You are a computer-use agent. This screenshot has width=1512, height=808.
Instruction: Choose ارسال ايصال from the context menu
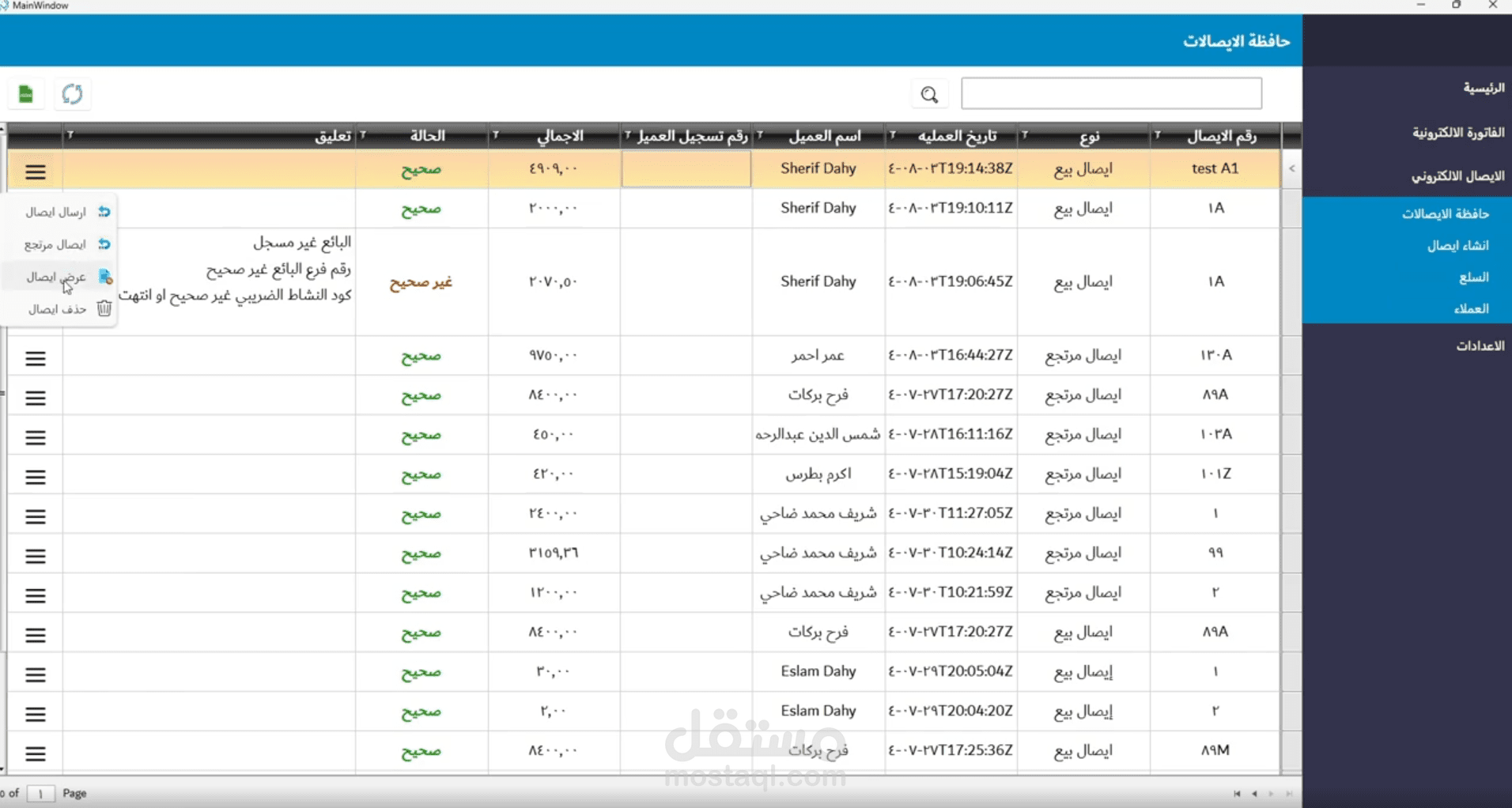(x=60, y=212)
